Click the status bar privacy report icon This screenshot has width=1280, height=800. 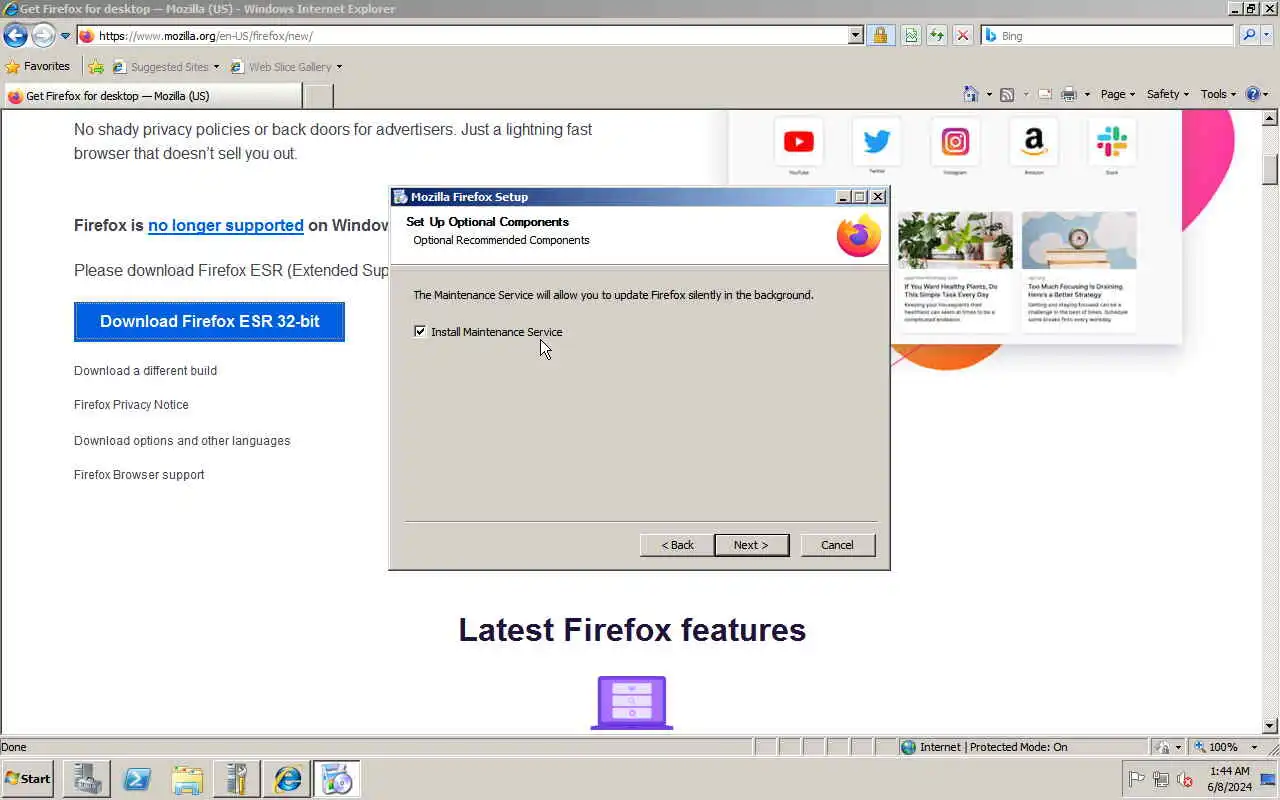coord(1162,747)
